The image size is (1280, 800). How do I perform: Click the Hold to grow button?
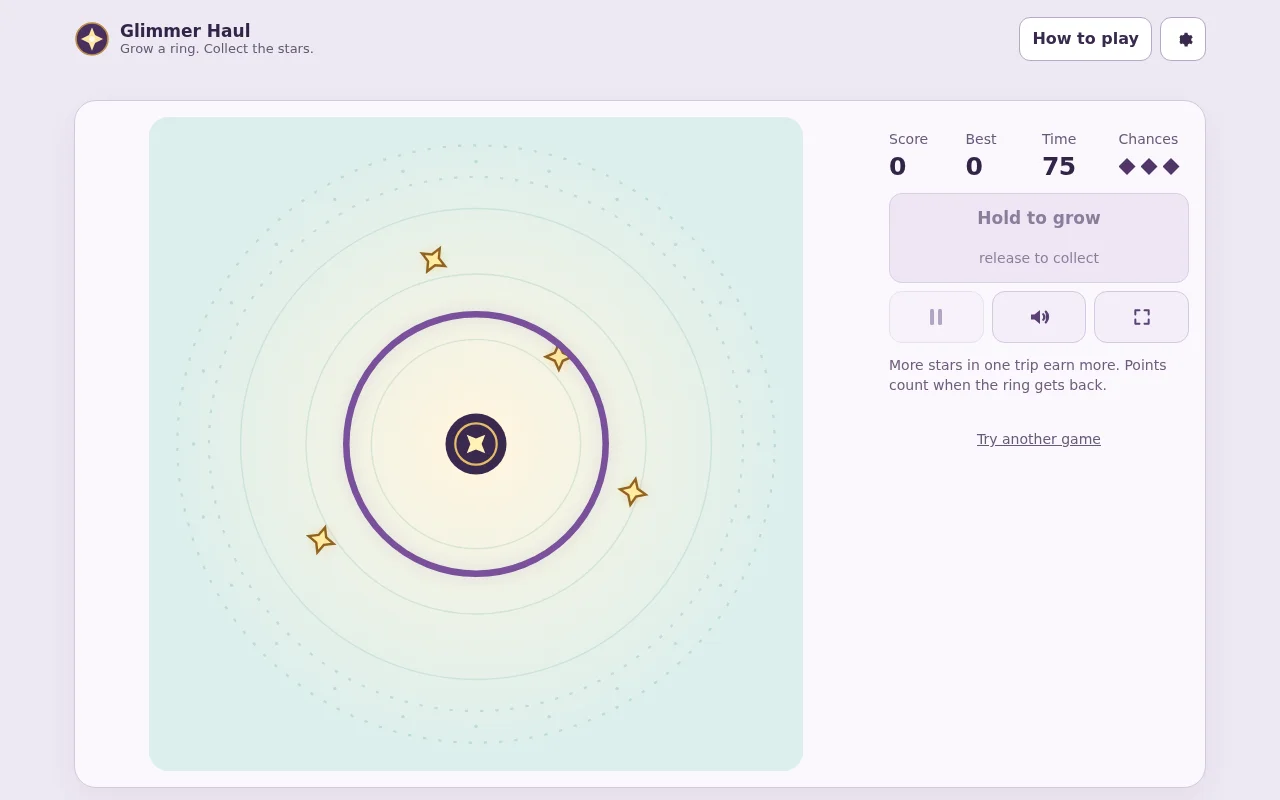pyautogui.click(x=1039, y=238)
